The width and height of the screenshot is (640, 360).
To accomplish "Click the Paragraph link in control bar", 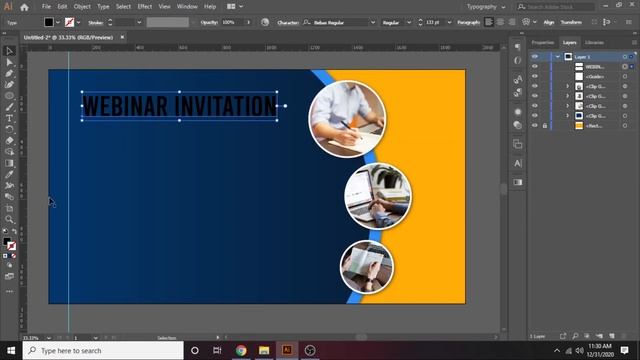I will pos(469,22).
